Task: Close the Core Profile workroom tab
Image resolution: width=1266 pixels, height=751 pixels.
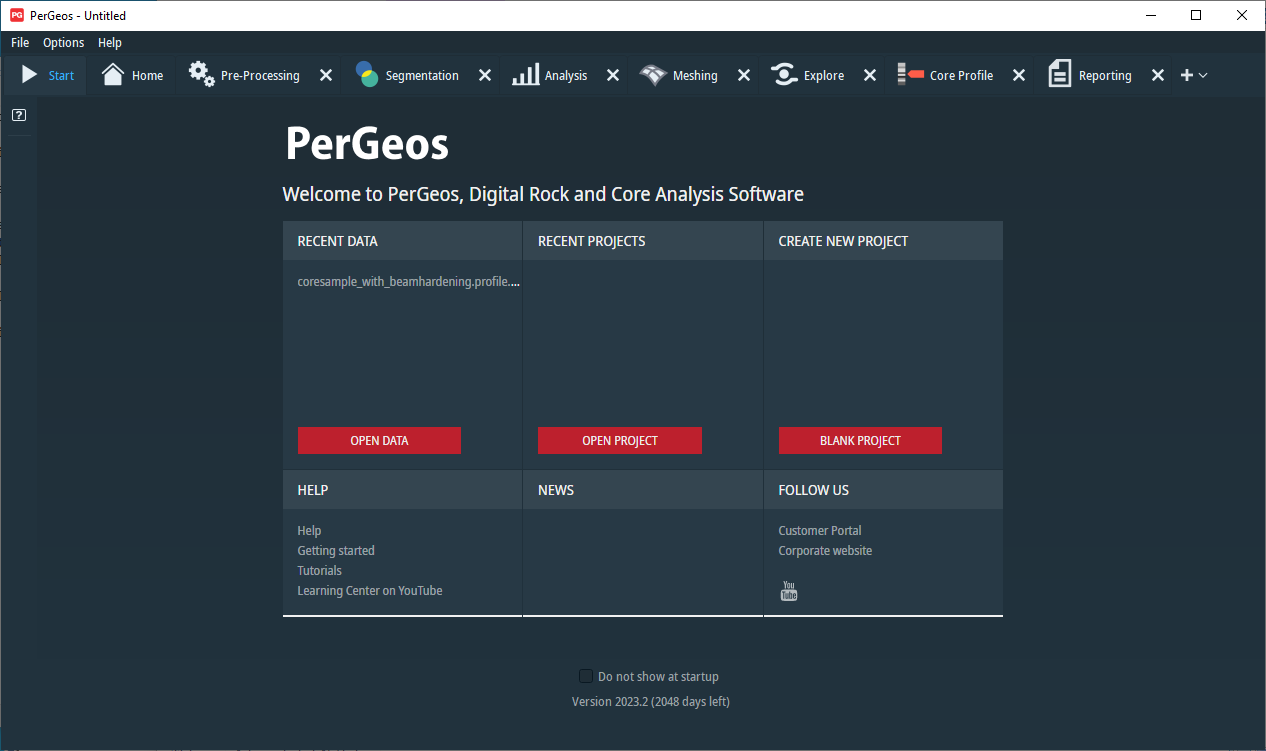Action: (1019, 75)
